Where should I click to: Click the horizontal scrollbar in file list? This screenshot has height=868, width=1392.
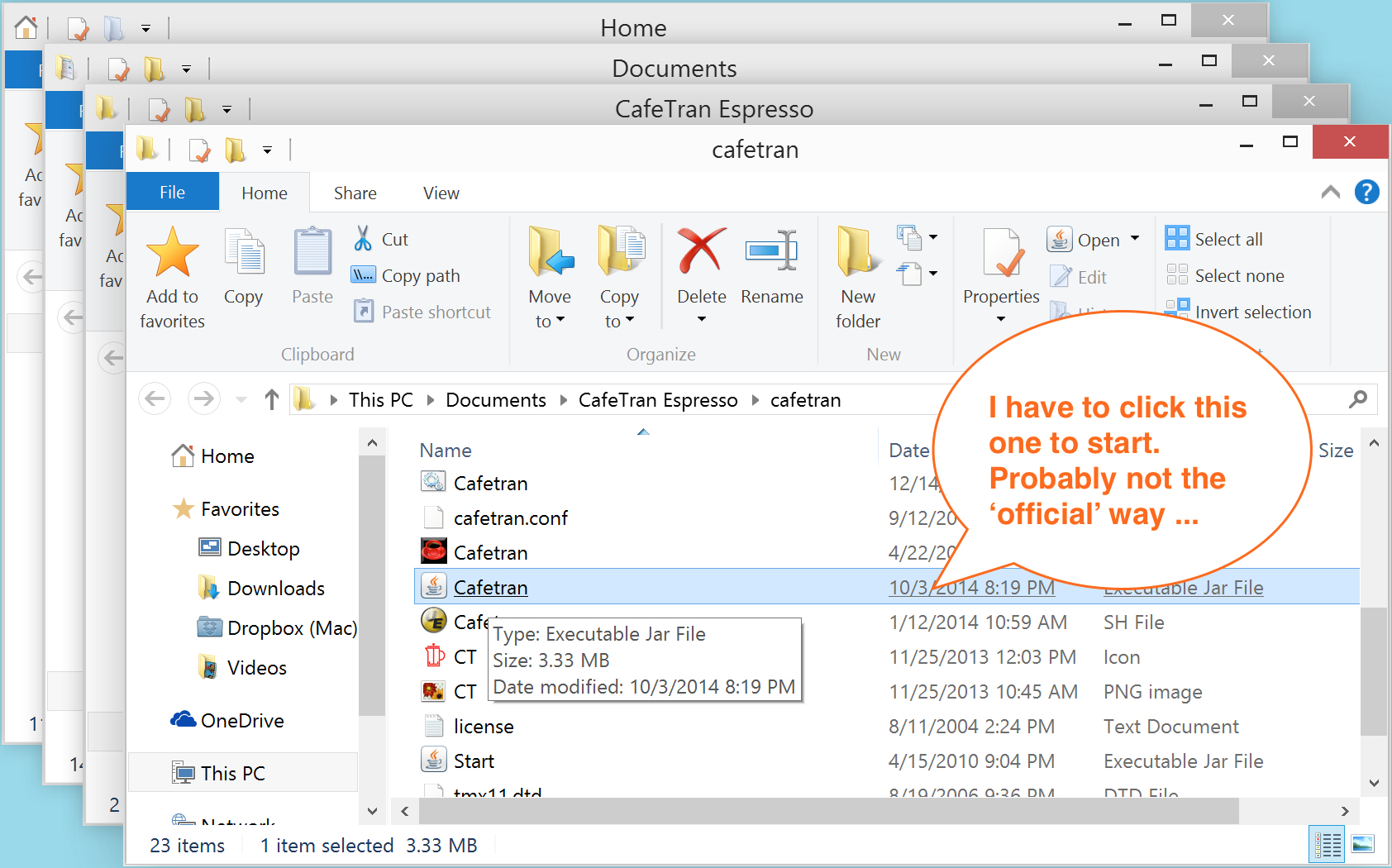827,811
